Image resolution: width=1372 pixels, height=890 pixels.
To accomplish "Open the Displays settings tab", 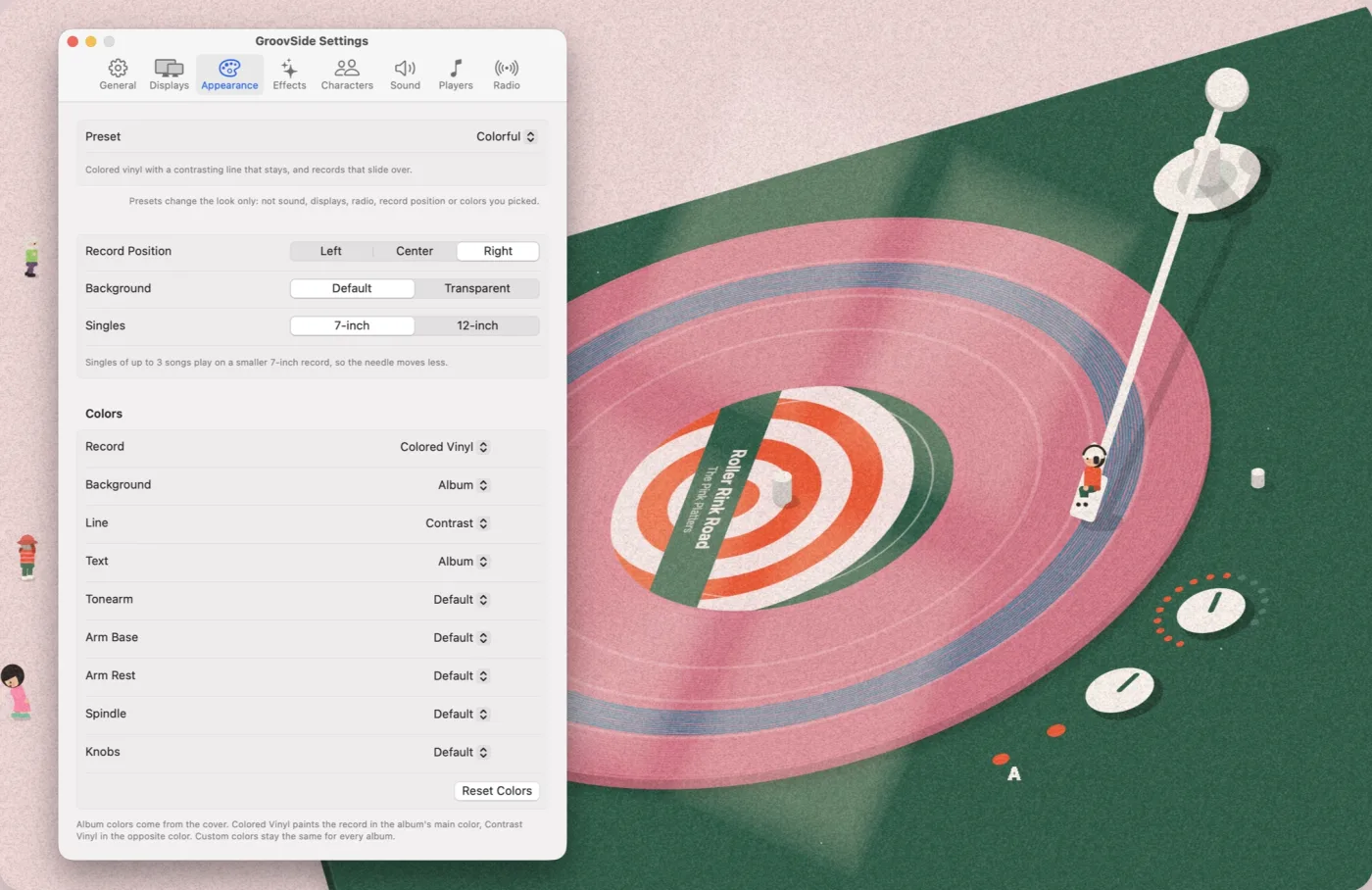I will tap(169, 74).
